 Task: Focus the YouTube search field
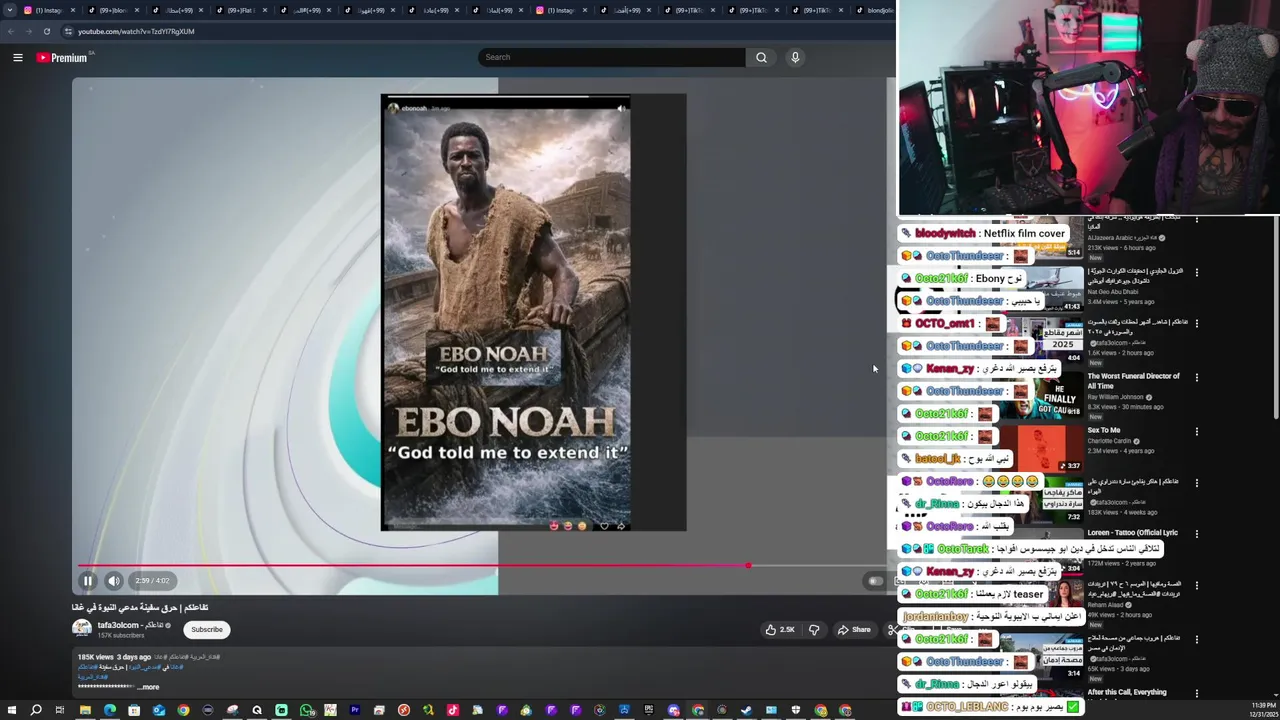pyautogui.click(x=612, y=57)
